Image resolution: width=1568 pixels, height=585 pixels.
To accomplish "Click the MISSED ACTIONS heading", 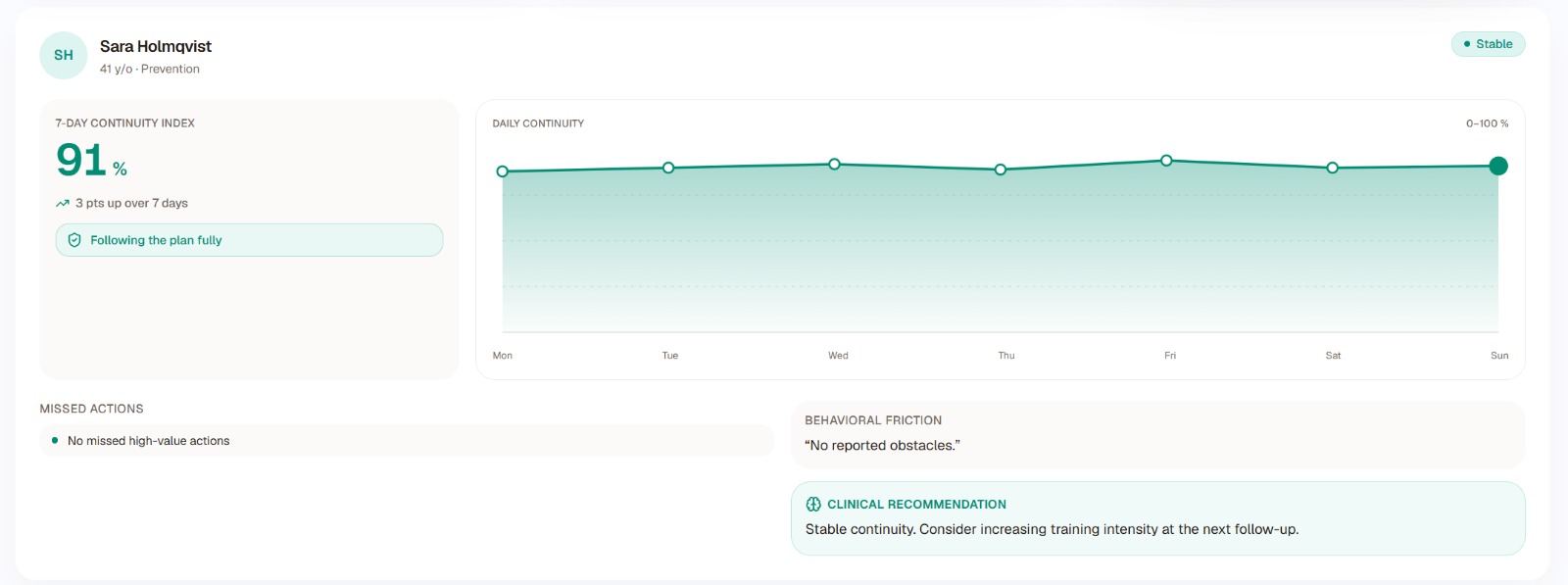I will (x=92, y=409).
